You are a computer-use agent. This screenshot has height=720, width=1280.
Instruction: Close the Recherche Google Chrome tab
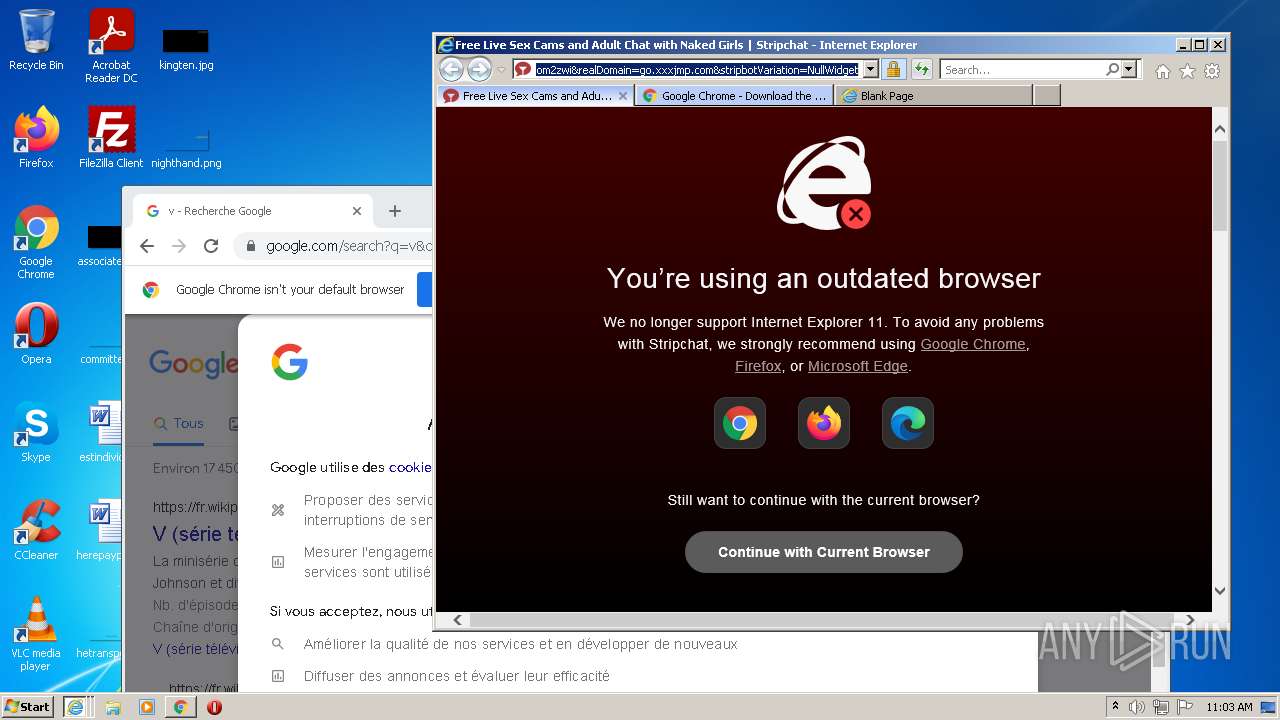click(357, 211)
